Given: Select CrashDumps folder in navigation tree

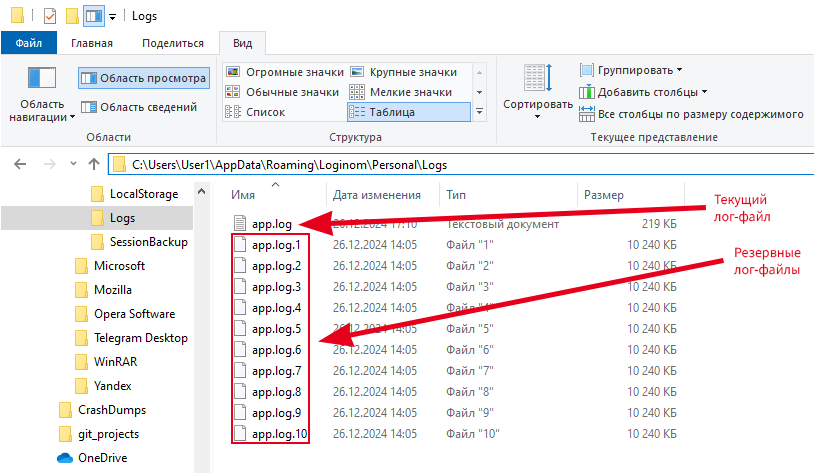Looking at the screenshot, I should tap(102, 410).
